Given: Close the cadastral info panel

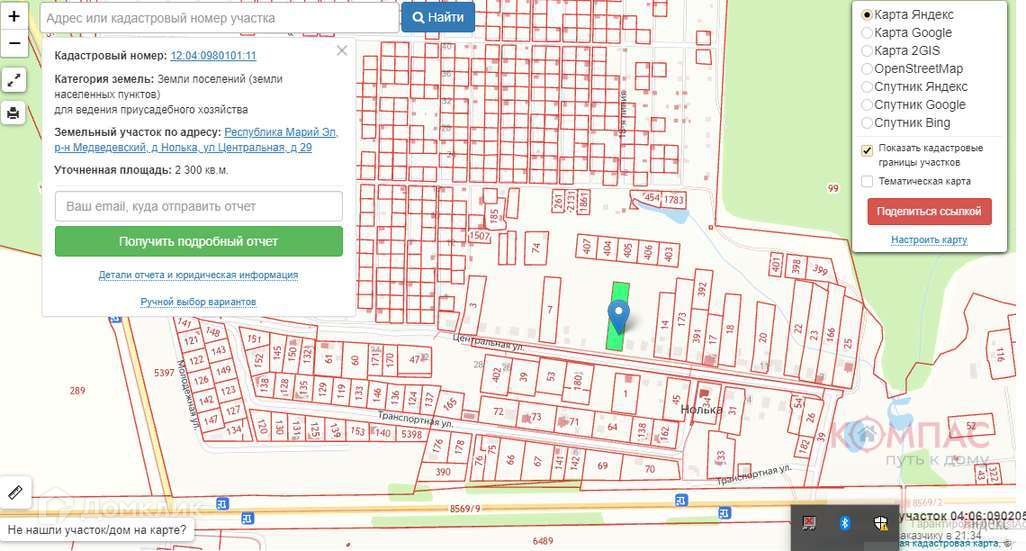Looking at the screenshot, I should point(342,50).
